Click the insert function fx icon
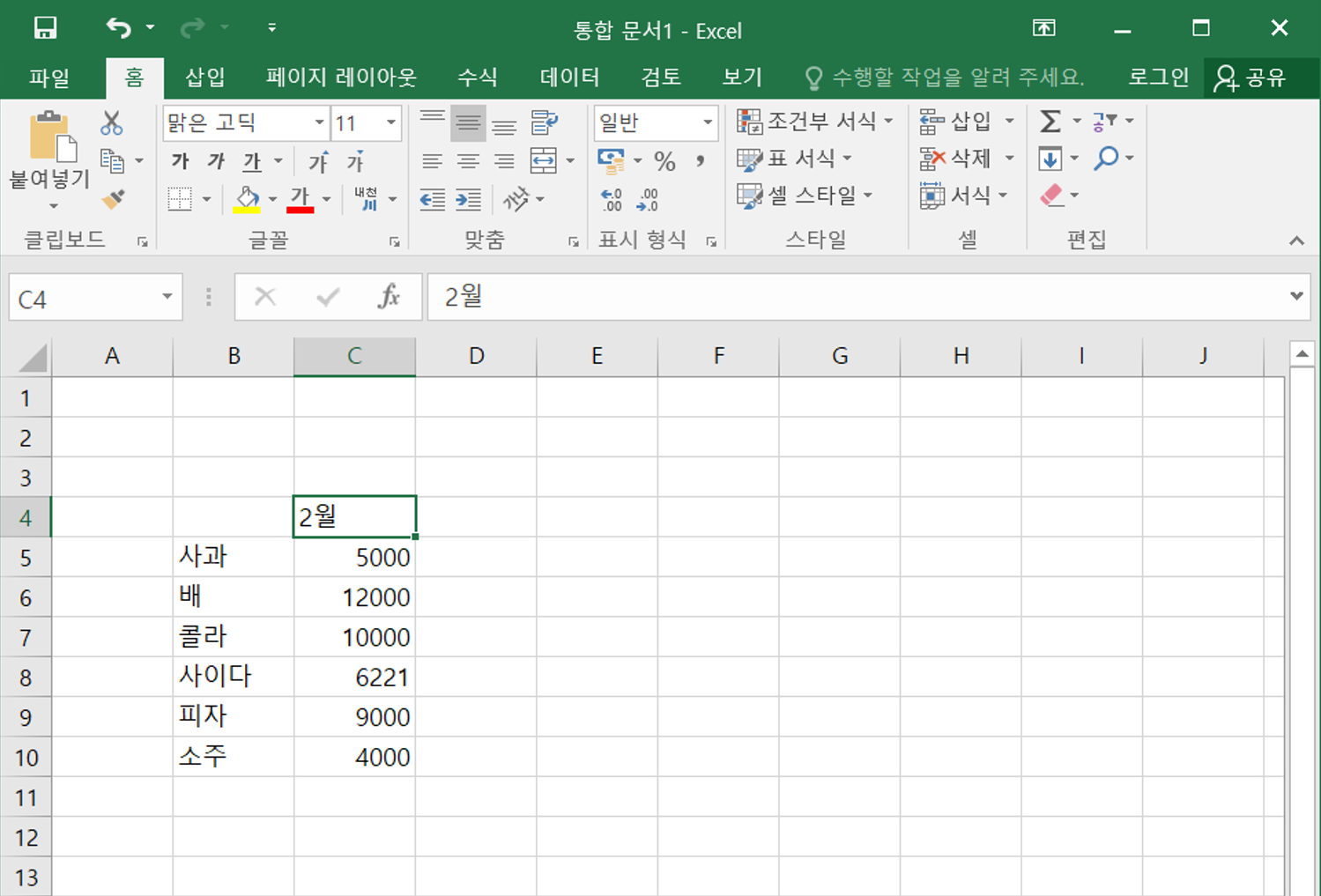The width and height of the screenshot is (1321, 896). [x=389, y=298]
